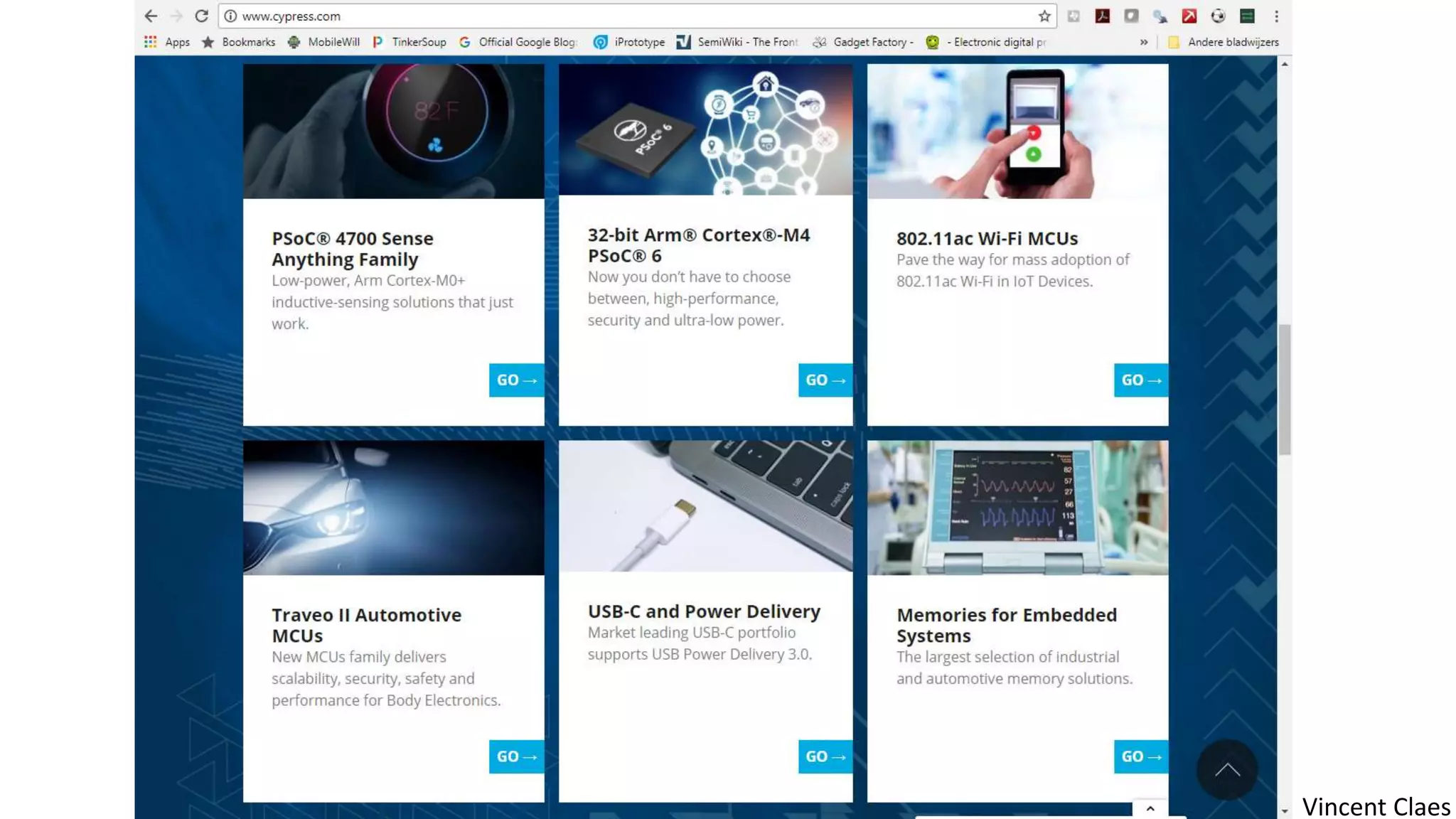
Task: Open the SemiWiki bookmark
Action: point(737,42)
